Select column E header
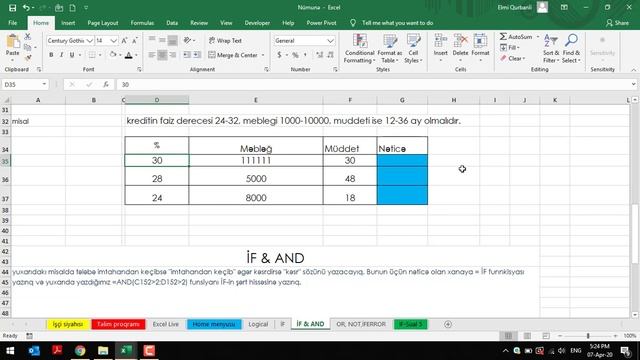This screenshot has width=640, height=360. [x=256, y=100]
